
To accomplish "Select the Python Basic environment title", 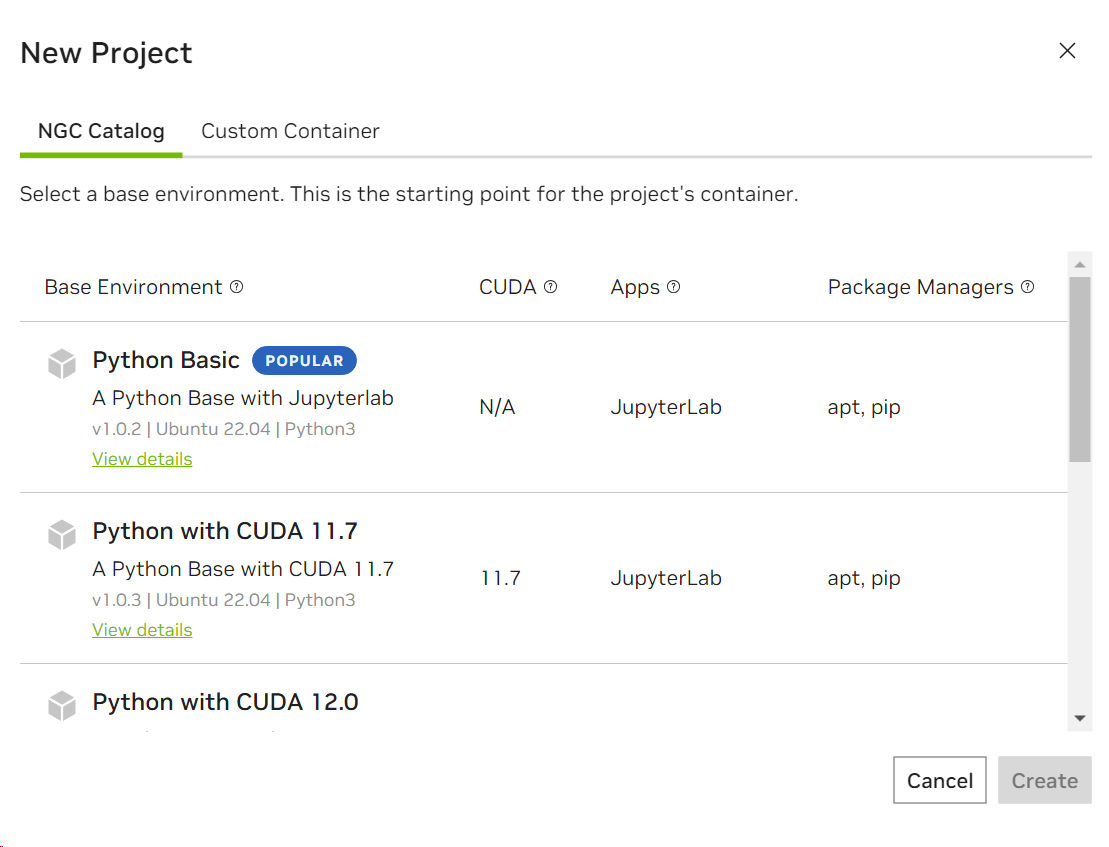I will (166, 360).
